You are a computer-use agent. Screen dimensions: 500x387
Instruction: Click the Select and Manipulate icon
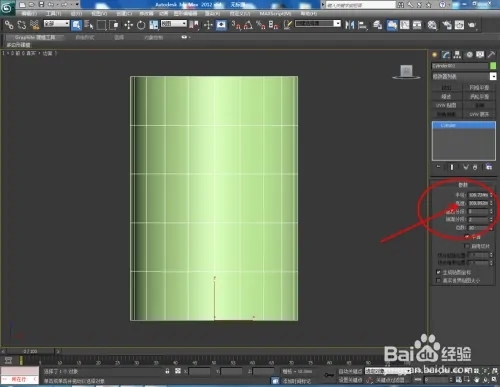[208, 25]
